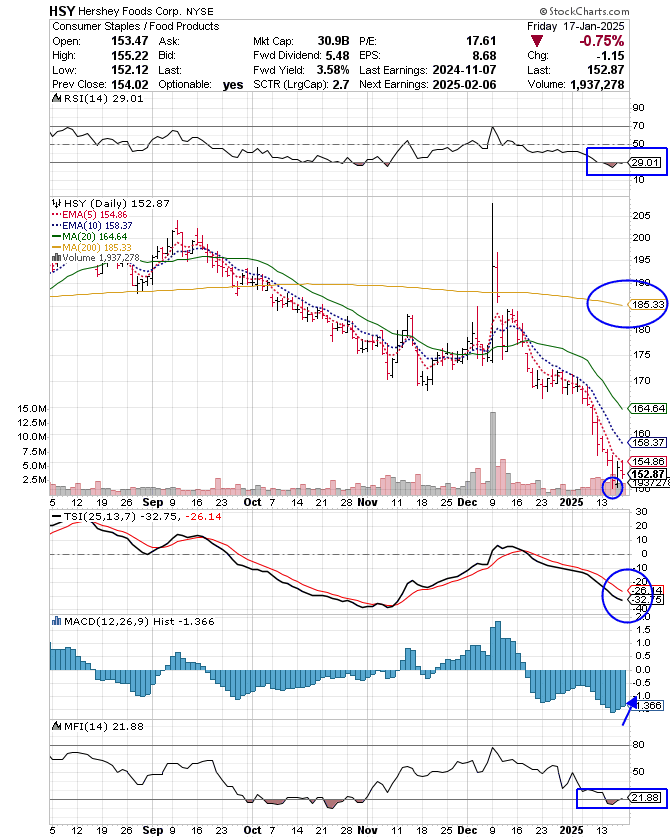Click the red down-triangle change indicator
Image resolution: width=670 pixels, height=838 pixels.
pyautogui.click(x=536, y=41)
